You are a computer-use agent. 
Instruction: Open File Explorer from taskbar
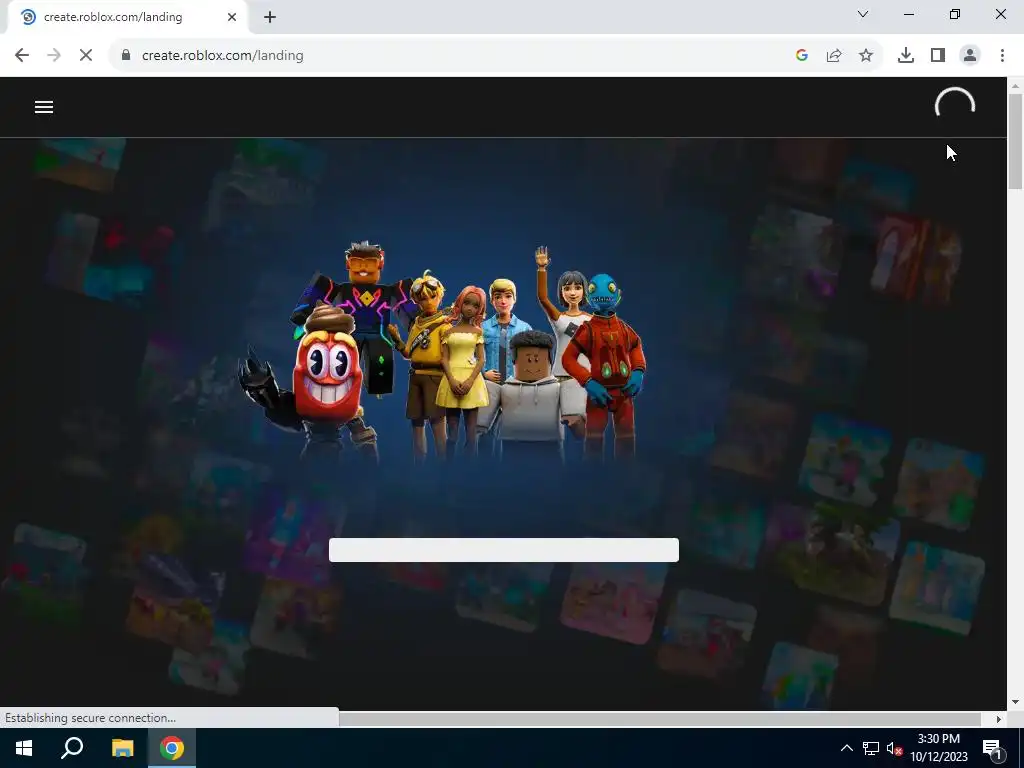(122, 748)
